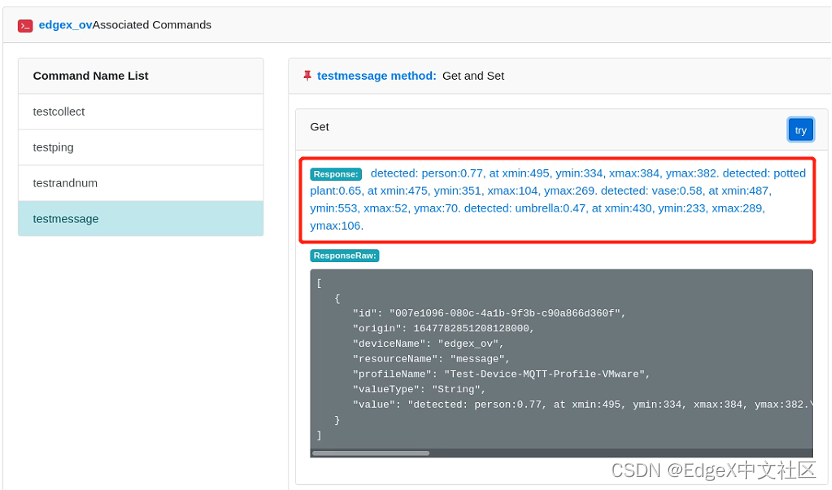Click the Associated Commands title text
Screen dimensions: 832x490
(152, 25)
